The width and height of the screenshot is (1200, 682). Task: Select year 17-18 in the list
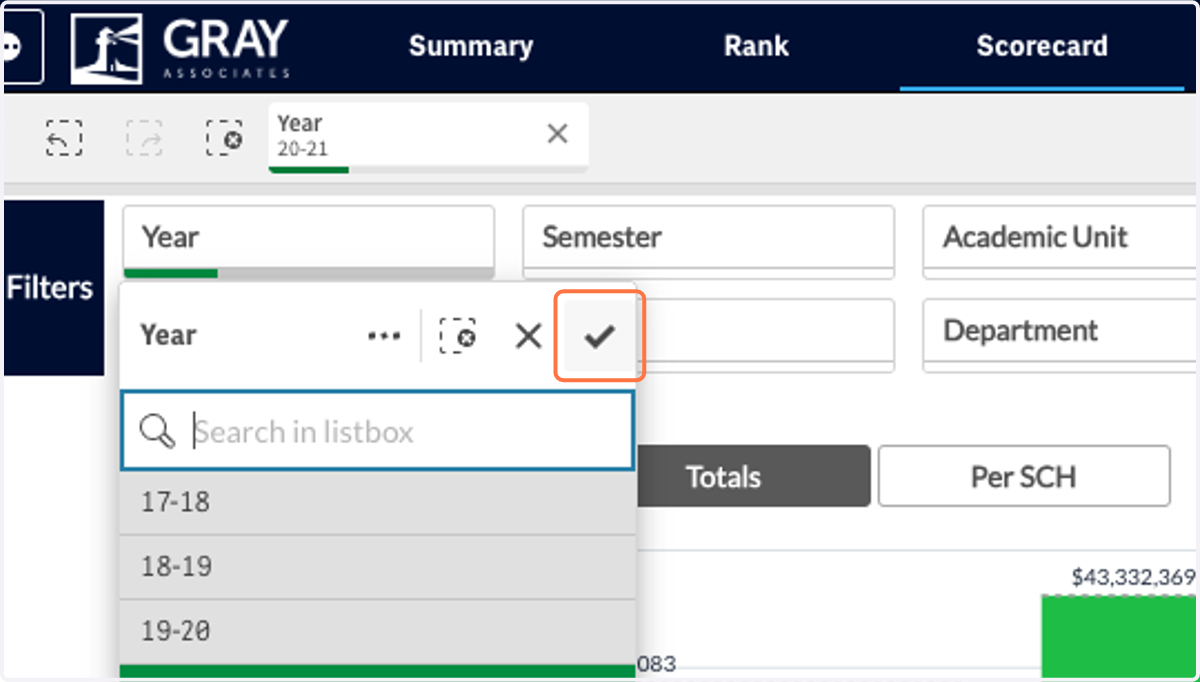377,502
